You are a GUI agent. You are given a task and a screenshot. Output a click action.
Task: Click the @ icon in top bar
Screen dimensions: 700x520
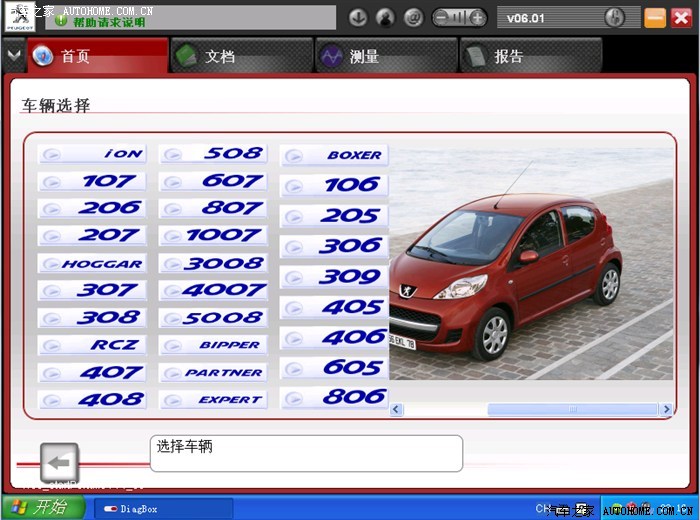click(413, 17)
